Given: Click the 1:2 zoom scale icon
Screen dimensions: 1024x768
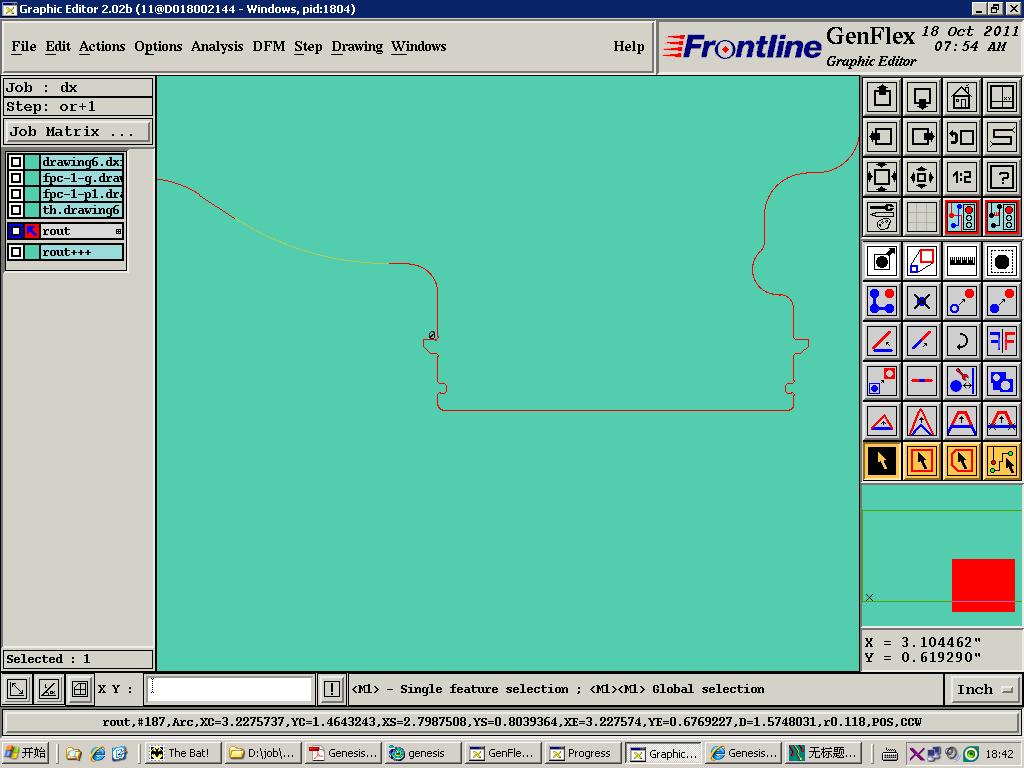Looking at the screenshot, I should point(962,177).
